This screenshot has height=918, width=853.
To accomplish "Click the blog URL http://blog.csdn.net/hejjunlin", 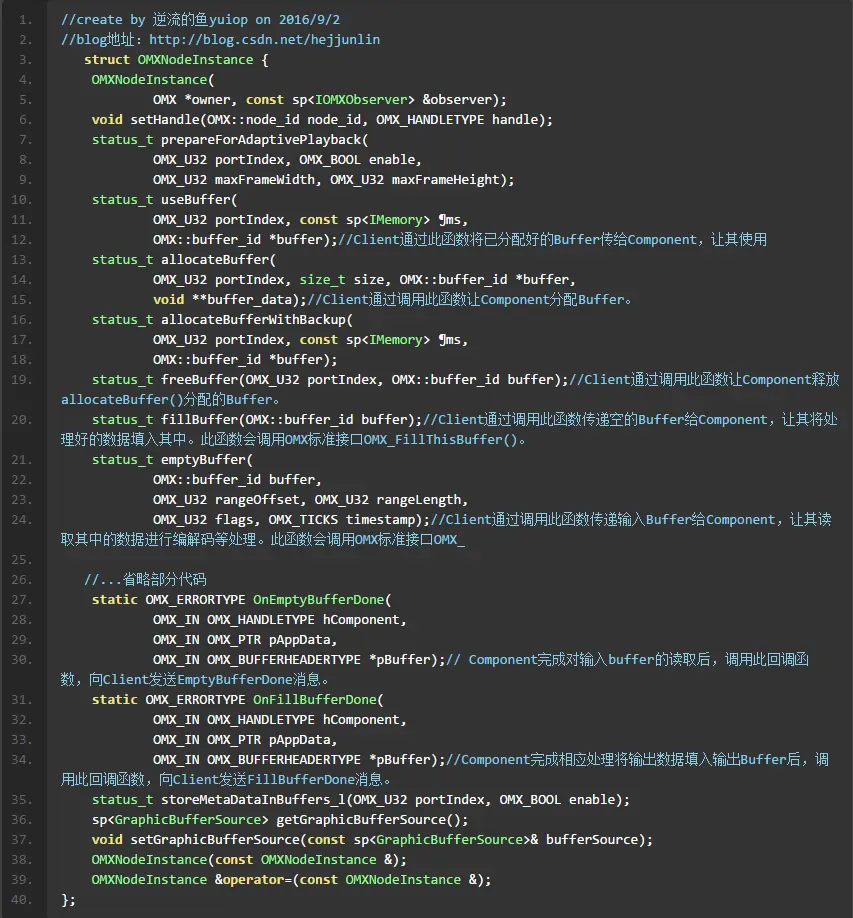I will click(264, 39).
